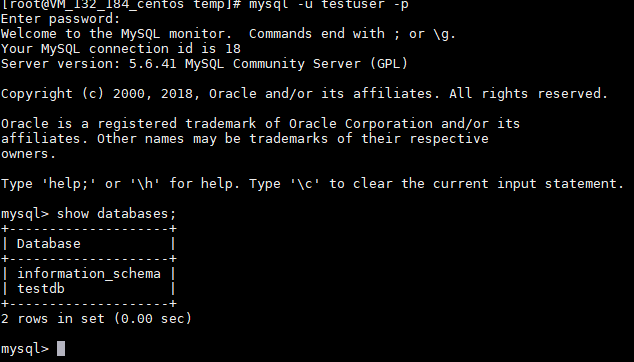Click the blinking cursor at mysql prompt
Screen dimensions: 634x362
(x=61, y=348)
